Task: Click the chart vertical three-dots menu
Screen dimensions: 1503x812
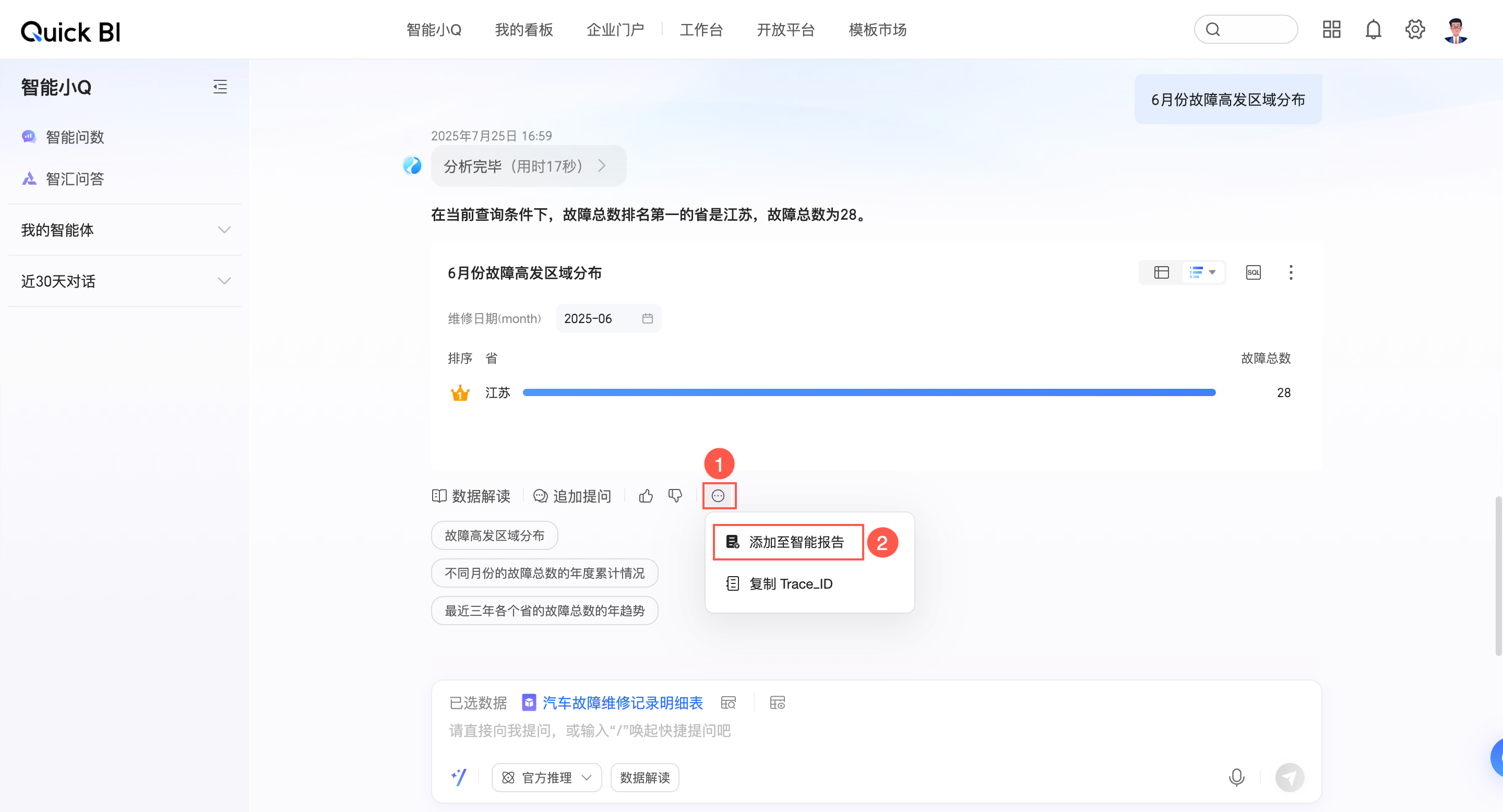Action: point(1291,272)
